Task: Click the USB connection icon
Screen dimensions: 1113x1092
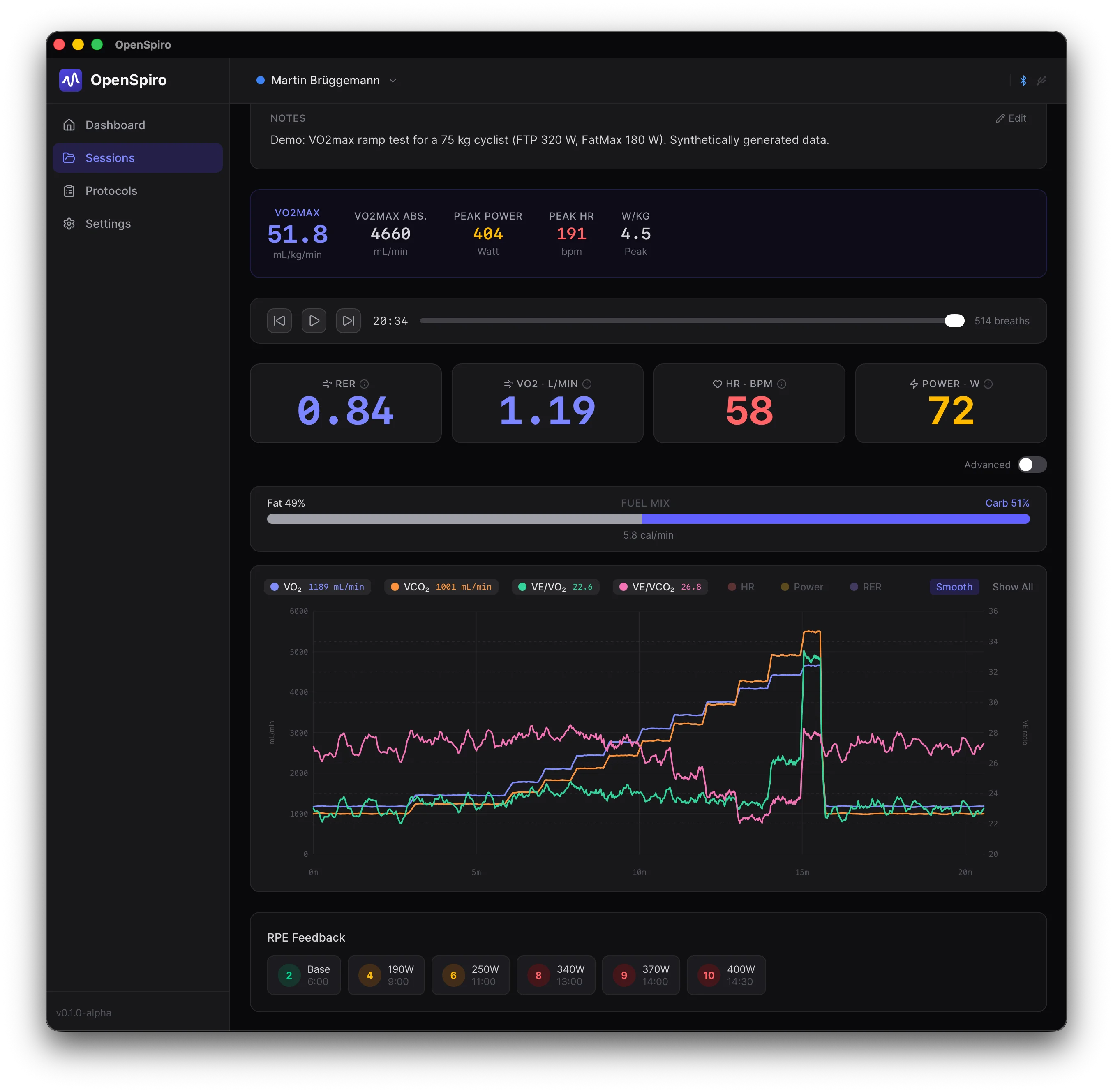Action: [1042, 80]
